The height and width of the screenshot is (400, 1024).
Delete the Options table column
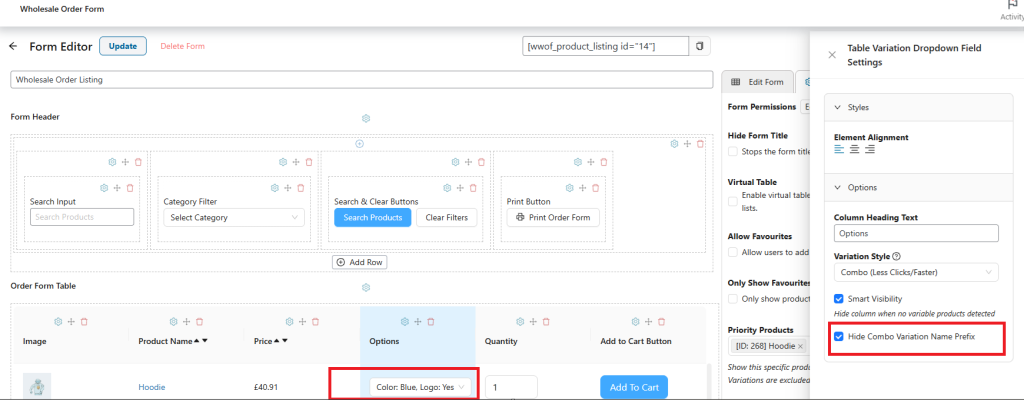tap(431, 322)
